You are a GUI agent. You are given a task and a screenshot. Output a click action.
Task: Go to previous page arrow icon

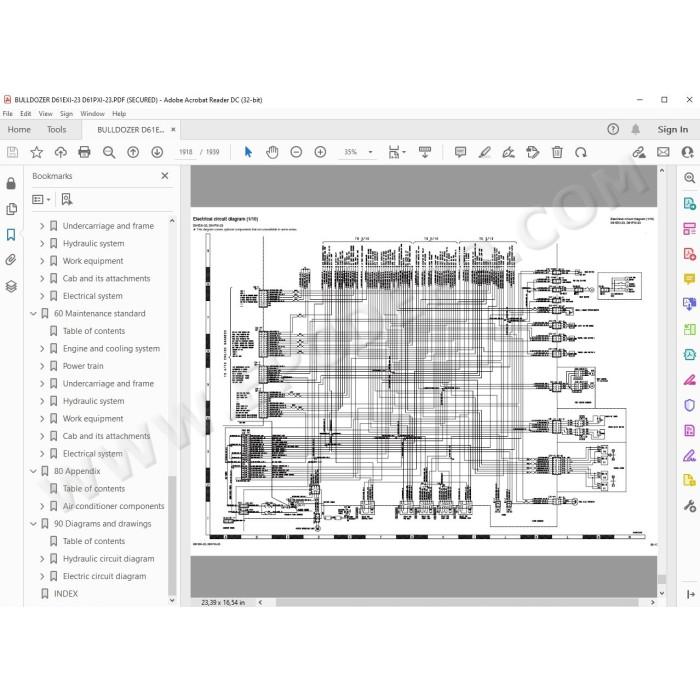(133, 152)
